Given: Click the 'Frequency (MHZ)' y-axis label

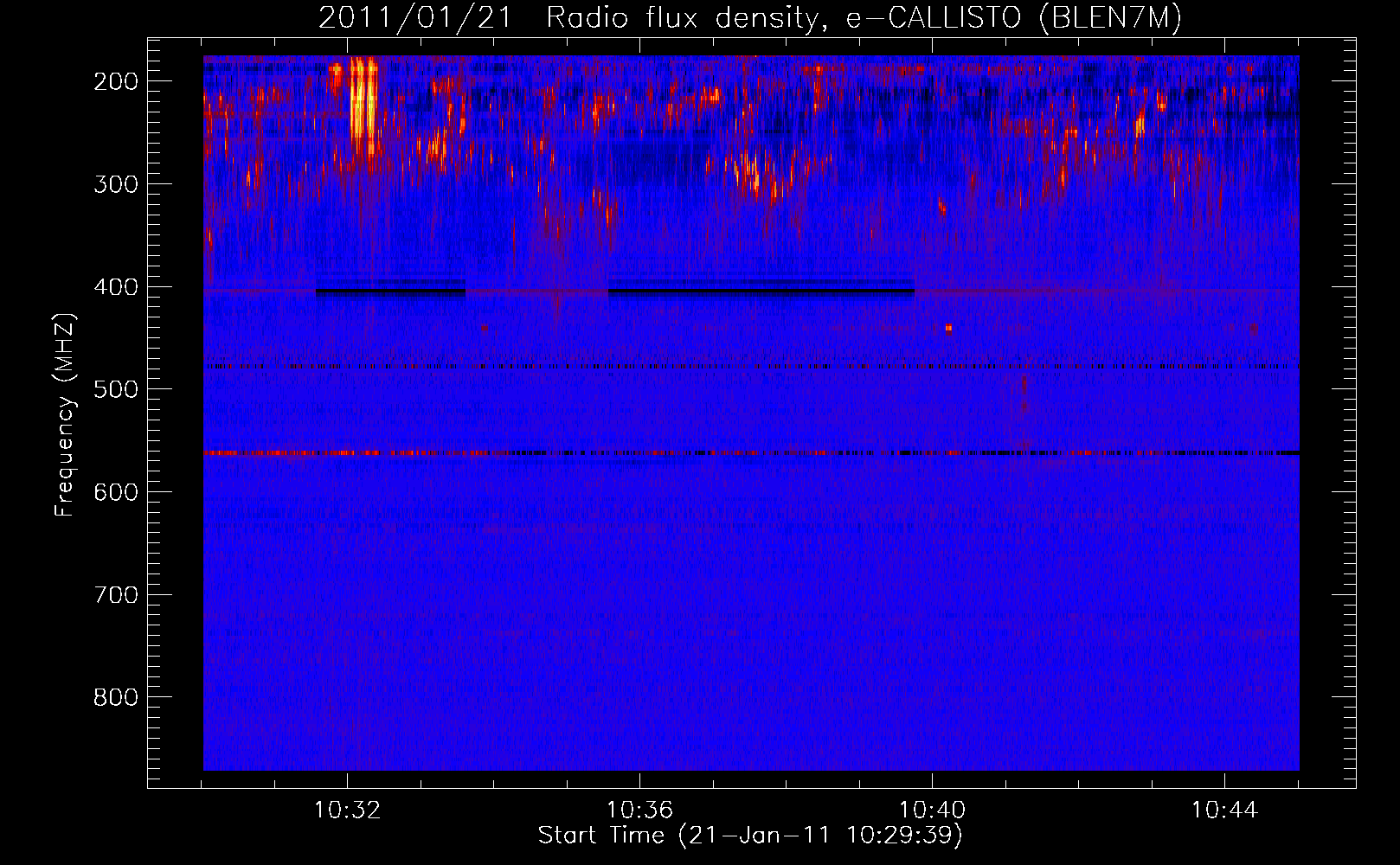Looking at the screenshot, I should pos(65,414).
